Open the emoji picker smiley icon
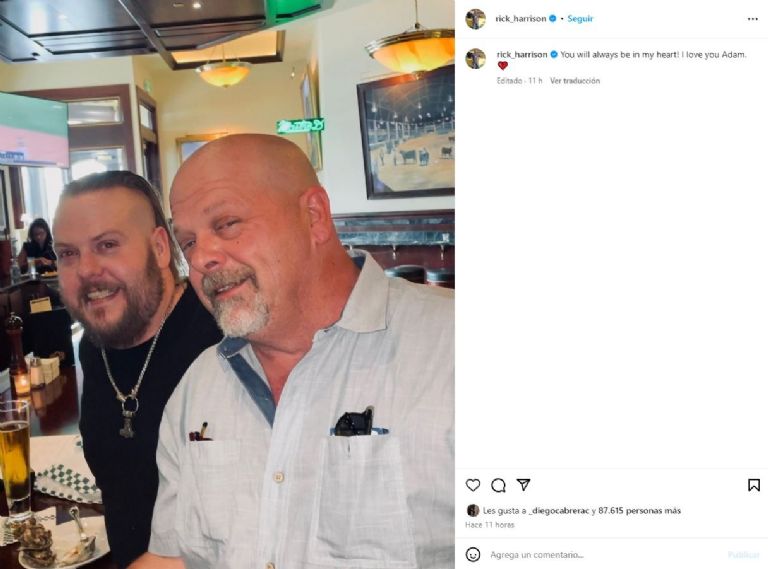 pos(473,554)
